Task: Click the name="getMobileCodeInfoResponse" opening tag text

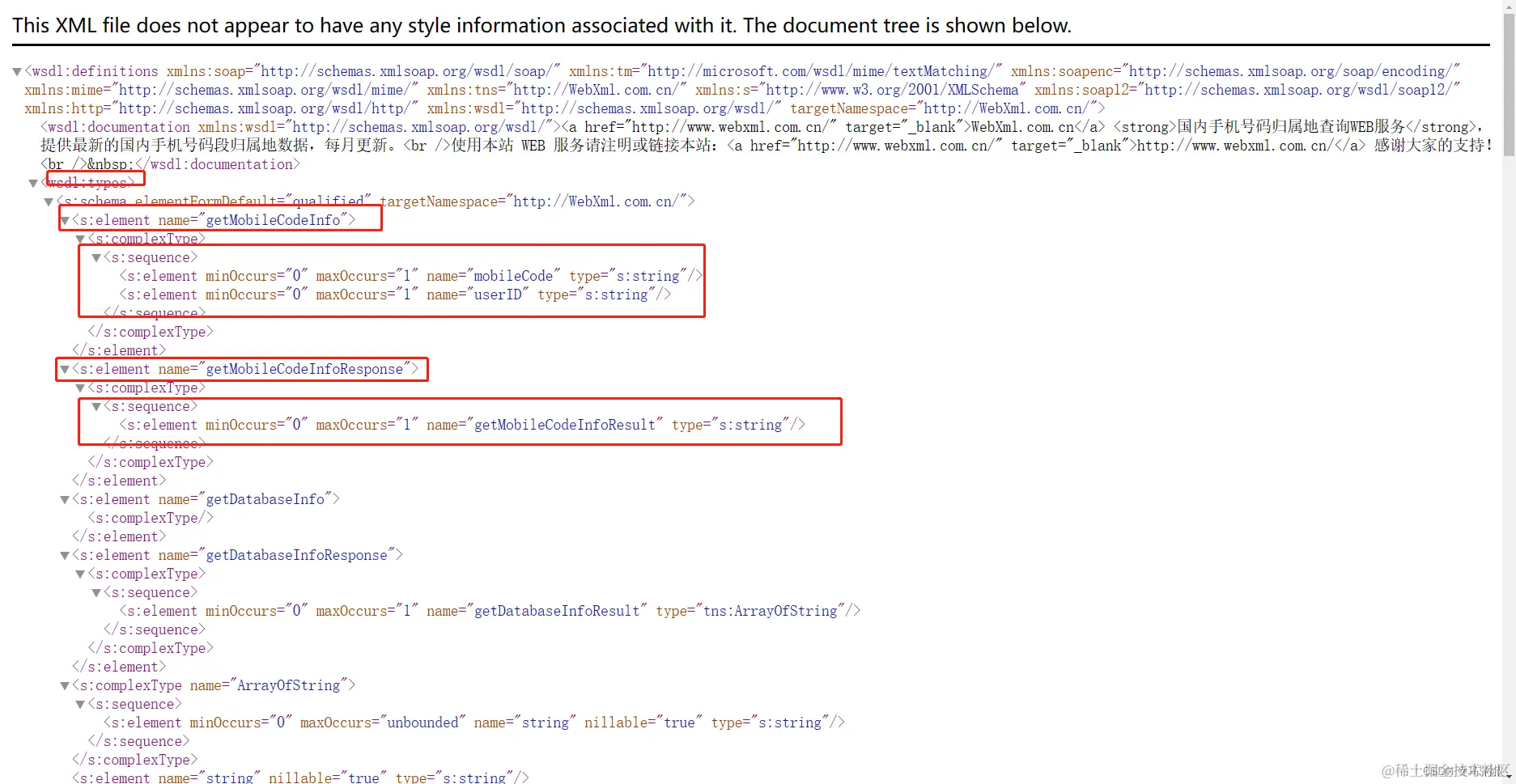Action: click(x=245, y=370)
